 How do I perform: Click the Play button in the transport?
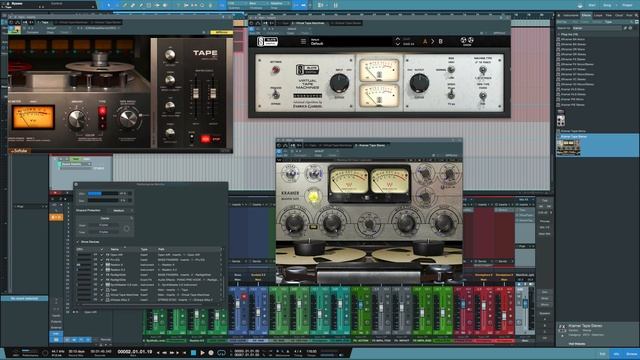pos(202,353)
